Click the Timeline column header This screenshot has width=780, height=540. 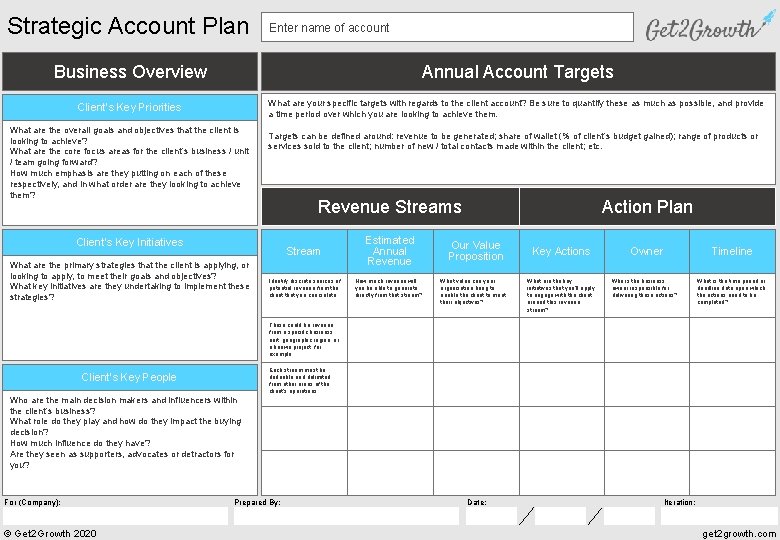pyautogui.click(x=732, y=251)
